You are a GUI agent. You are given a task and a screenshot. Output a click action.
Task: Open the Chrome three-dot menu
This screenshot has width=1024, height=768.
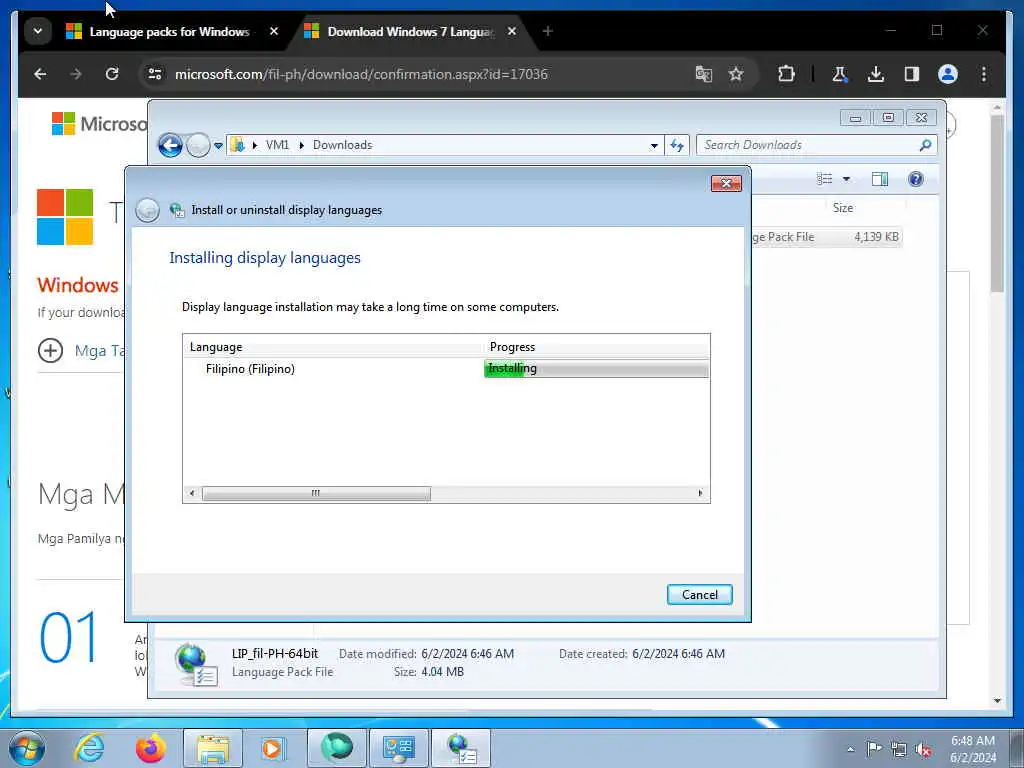coord(984,74)
